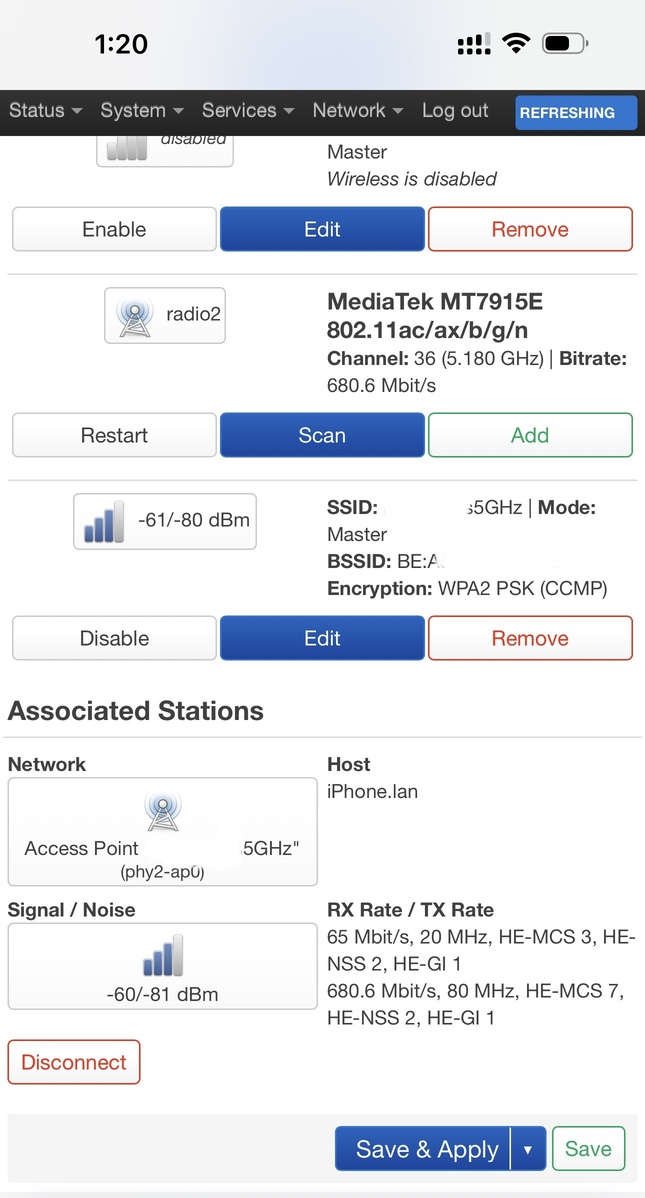The height and width of the screenshot is (1198, 645).
Task: Tap the battery icon in the status bar
Action: click(565, 44)
